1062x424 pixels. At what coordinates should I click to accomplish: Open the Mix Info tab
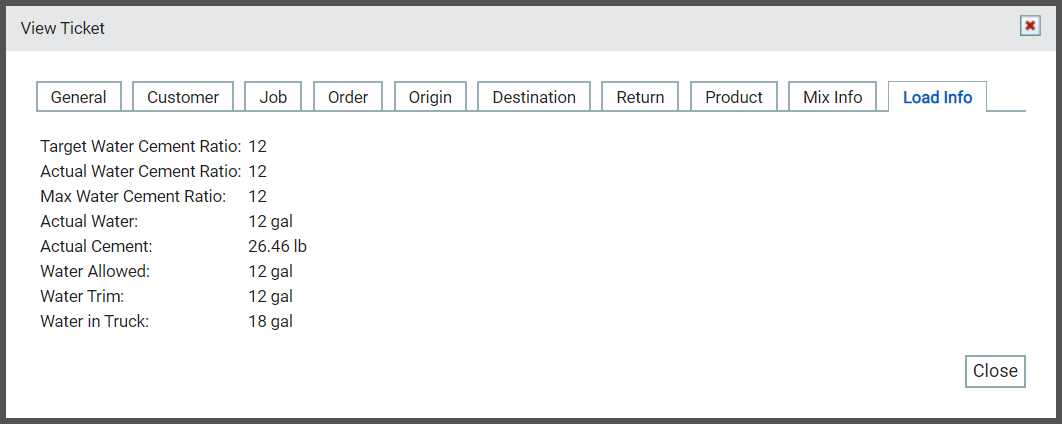coord(832,97)
